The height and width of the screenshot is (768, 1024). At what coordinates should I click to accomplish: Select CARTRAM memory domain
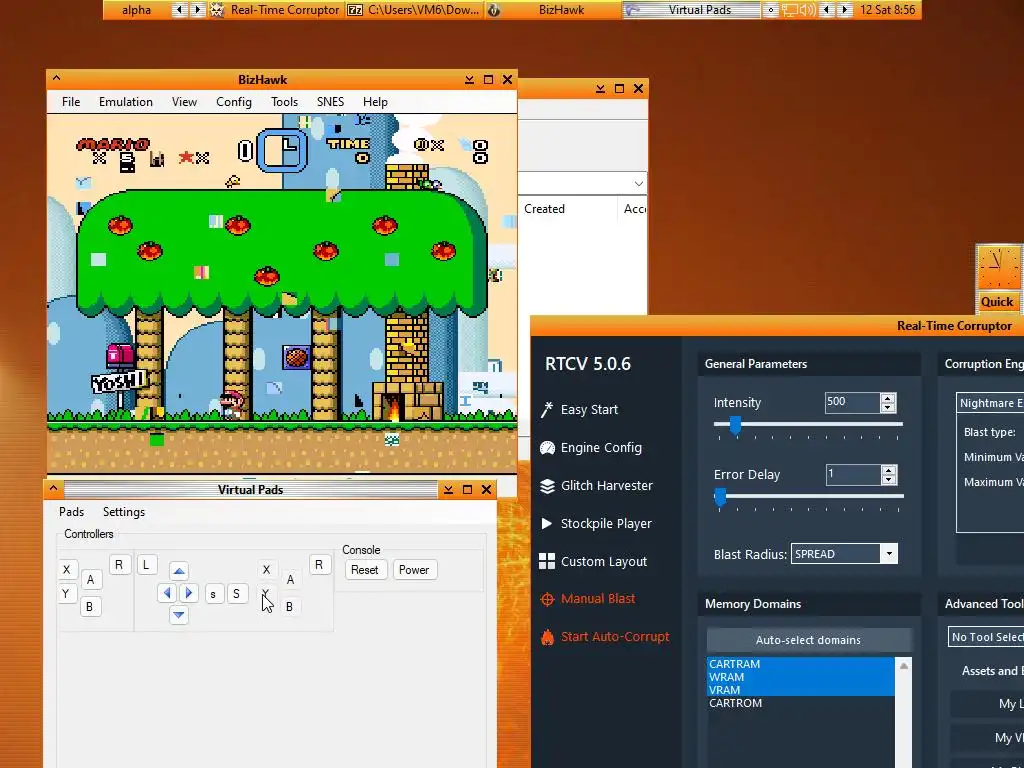801,664
